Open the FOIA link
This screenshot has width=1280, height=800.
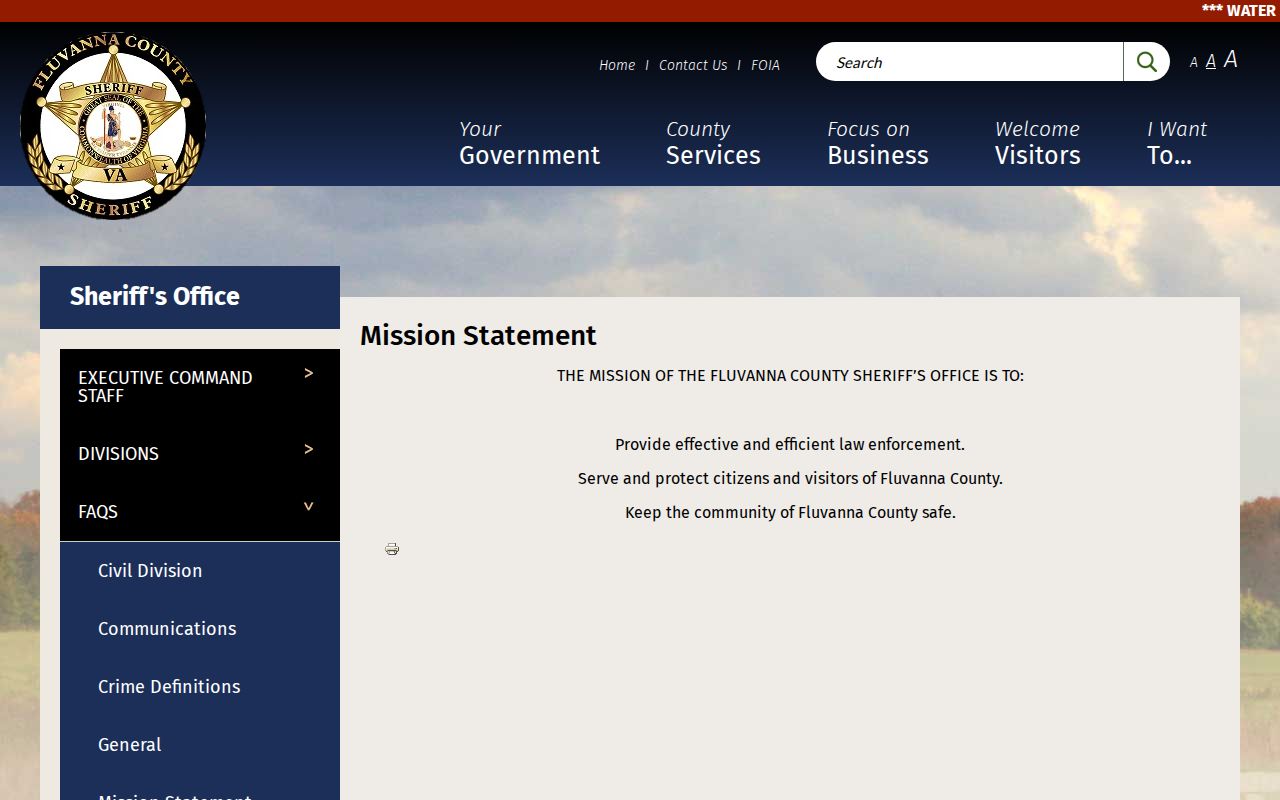click(765, 65)
